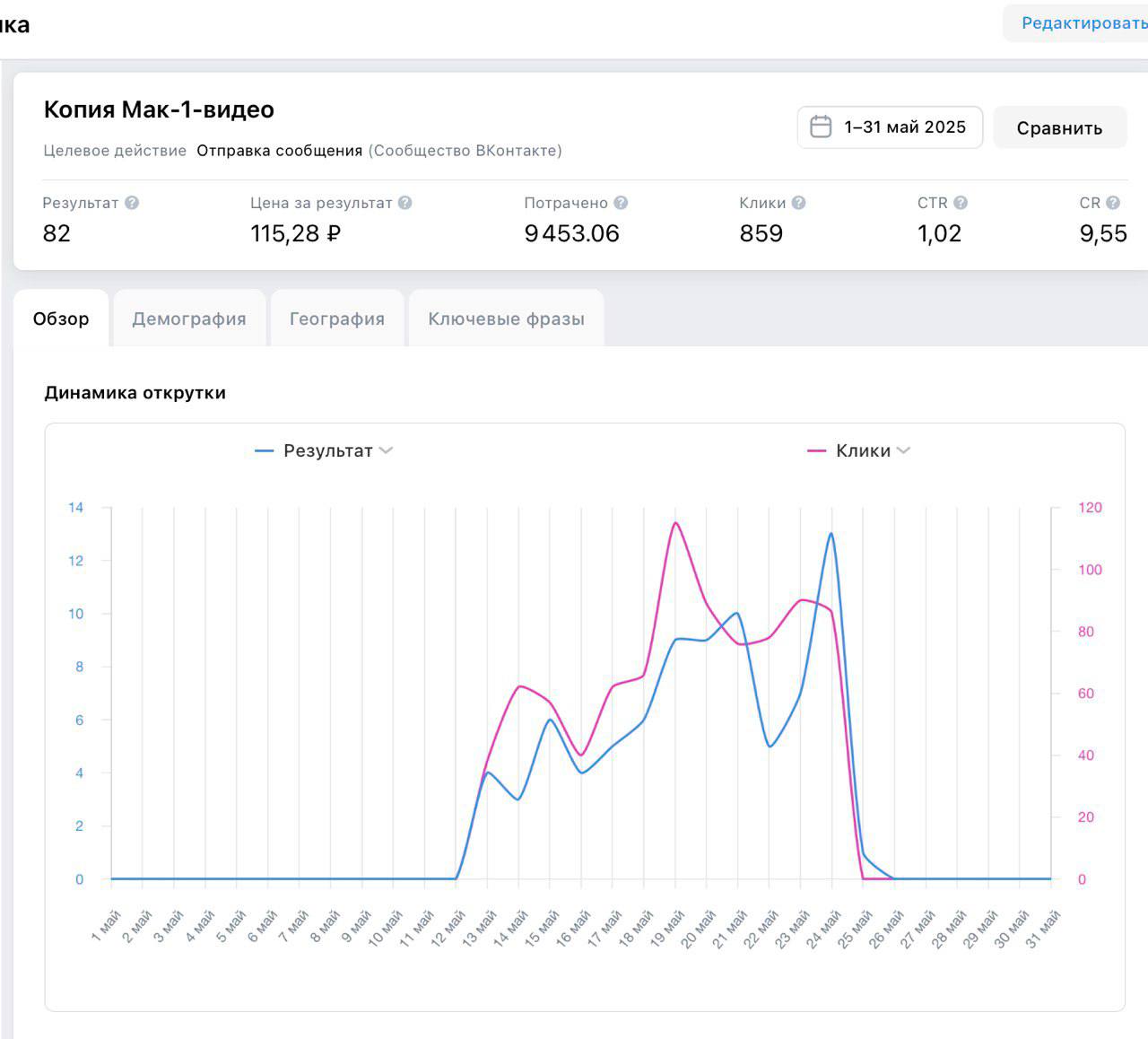
Task: Open the 1–31 май 2025 date range
Action: coord(904,127)
